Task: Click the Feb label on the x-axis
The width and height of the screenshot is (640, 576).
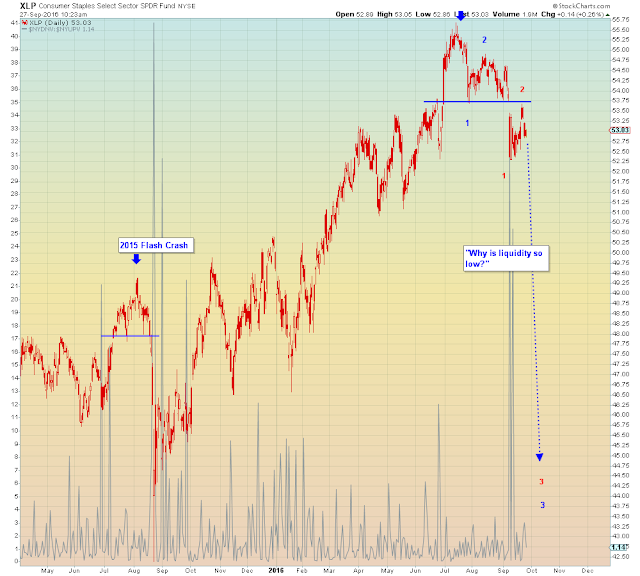Action: tap(301, 570)
